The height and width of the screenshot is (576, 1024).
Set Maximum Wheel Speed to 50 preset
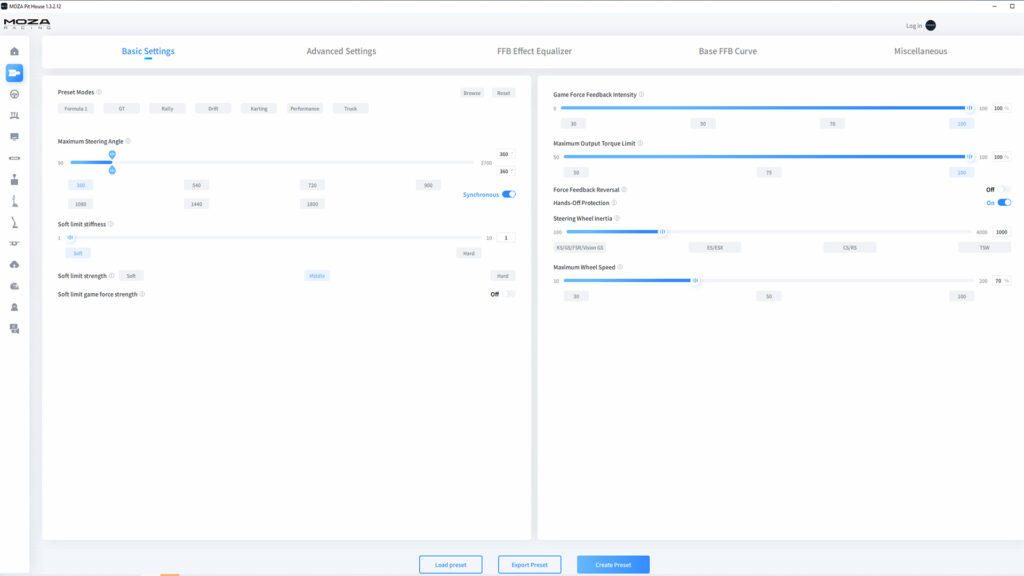(769, 296)
